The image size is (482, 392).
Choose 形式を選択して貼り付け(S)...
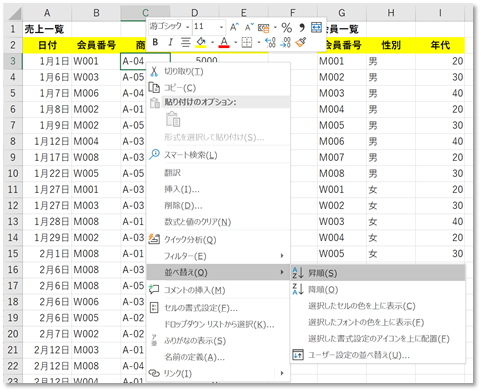tap(218, 137)
